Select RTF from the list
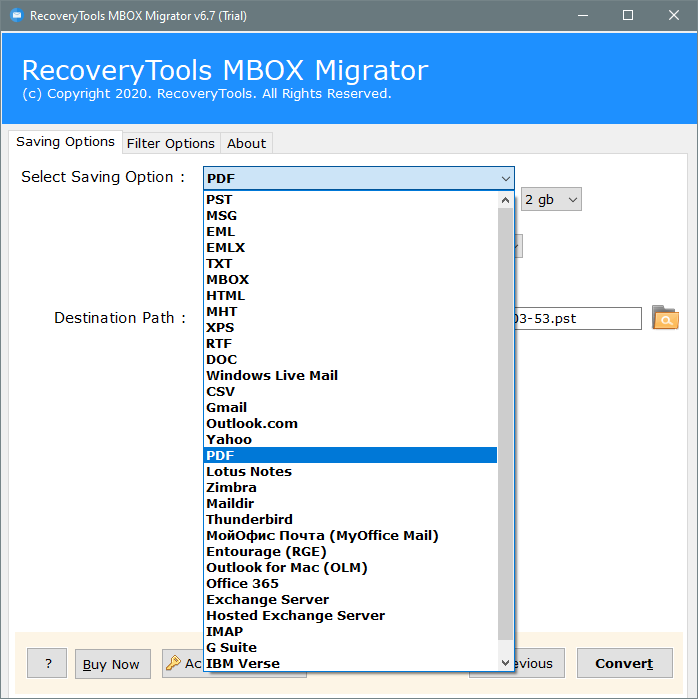The width and height of the screenshot is (698, 699). click(351, 344)
